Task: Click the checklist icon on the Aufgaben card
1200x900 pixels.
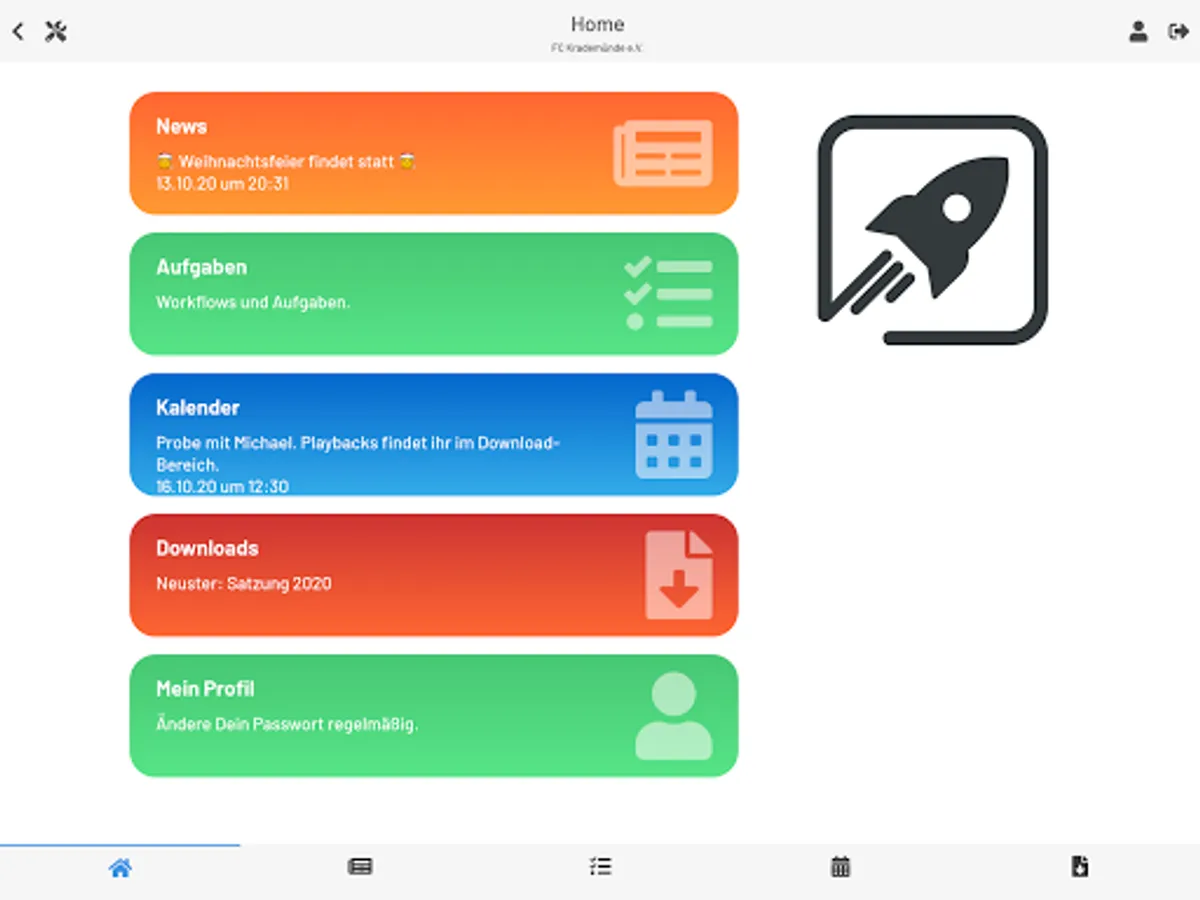Action: coord(668,293)
